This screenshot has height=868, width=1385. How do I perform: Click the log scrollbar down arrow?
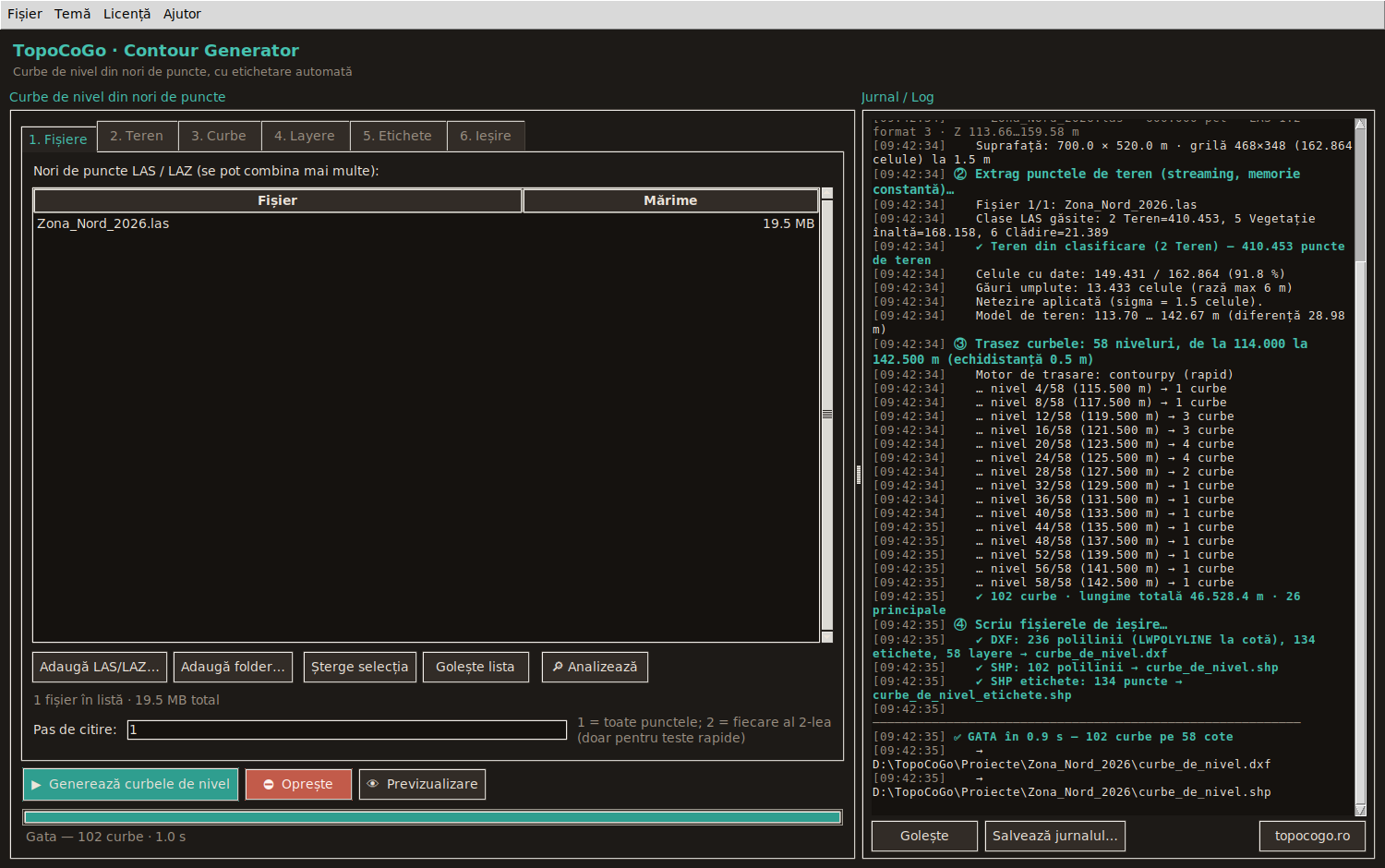pos(1360,810)
